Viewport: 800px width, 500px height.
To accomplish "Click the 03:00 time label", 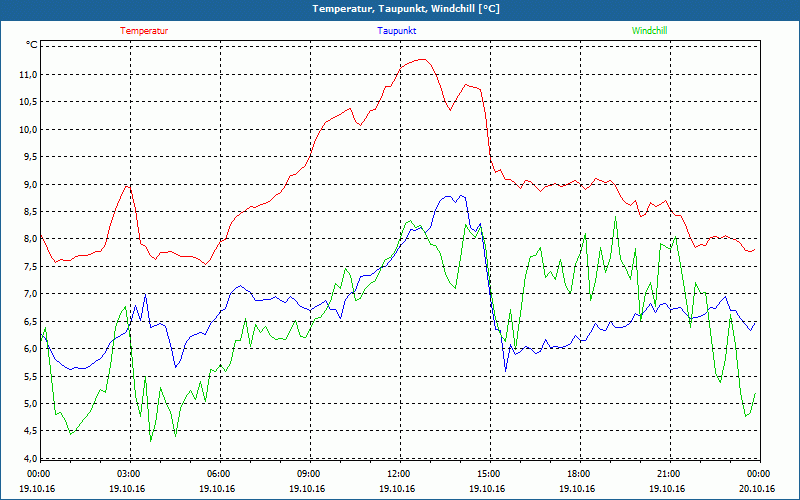I will (128, 474).
